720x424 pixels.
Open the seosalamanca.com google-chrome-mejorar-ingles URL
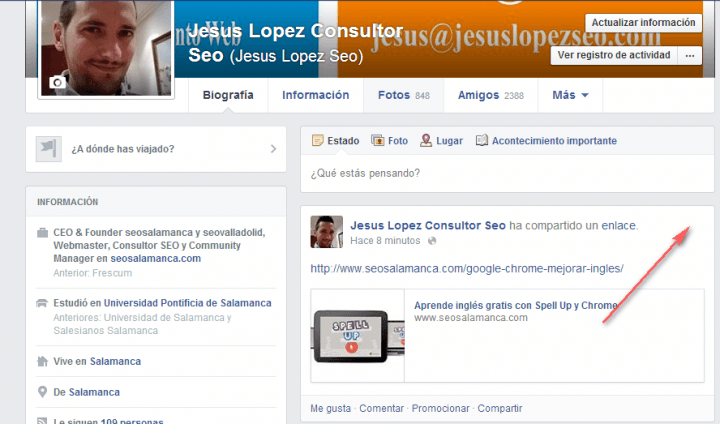(467, 269)
